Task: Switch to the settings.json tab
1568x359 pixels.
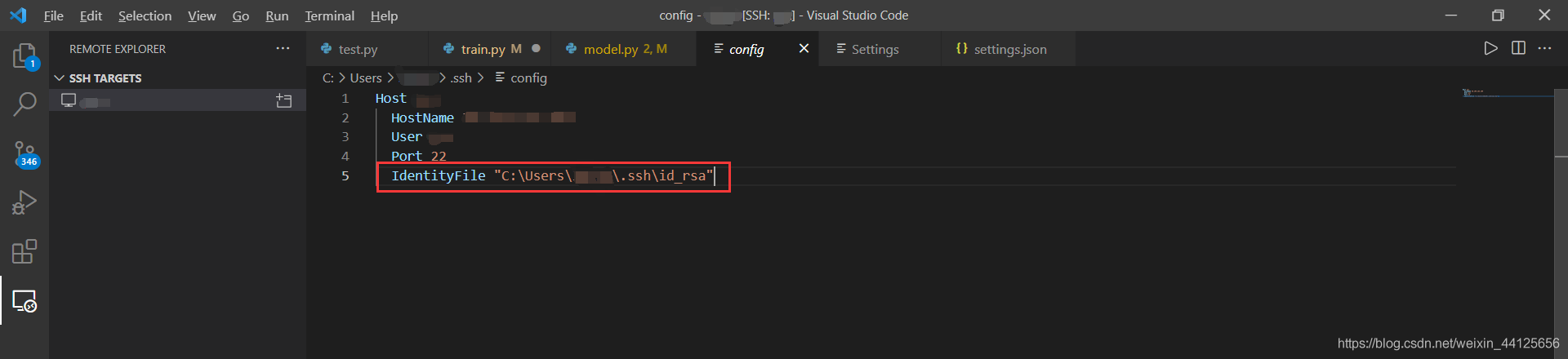Action: (x=1009, y=49)
